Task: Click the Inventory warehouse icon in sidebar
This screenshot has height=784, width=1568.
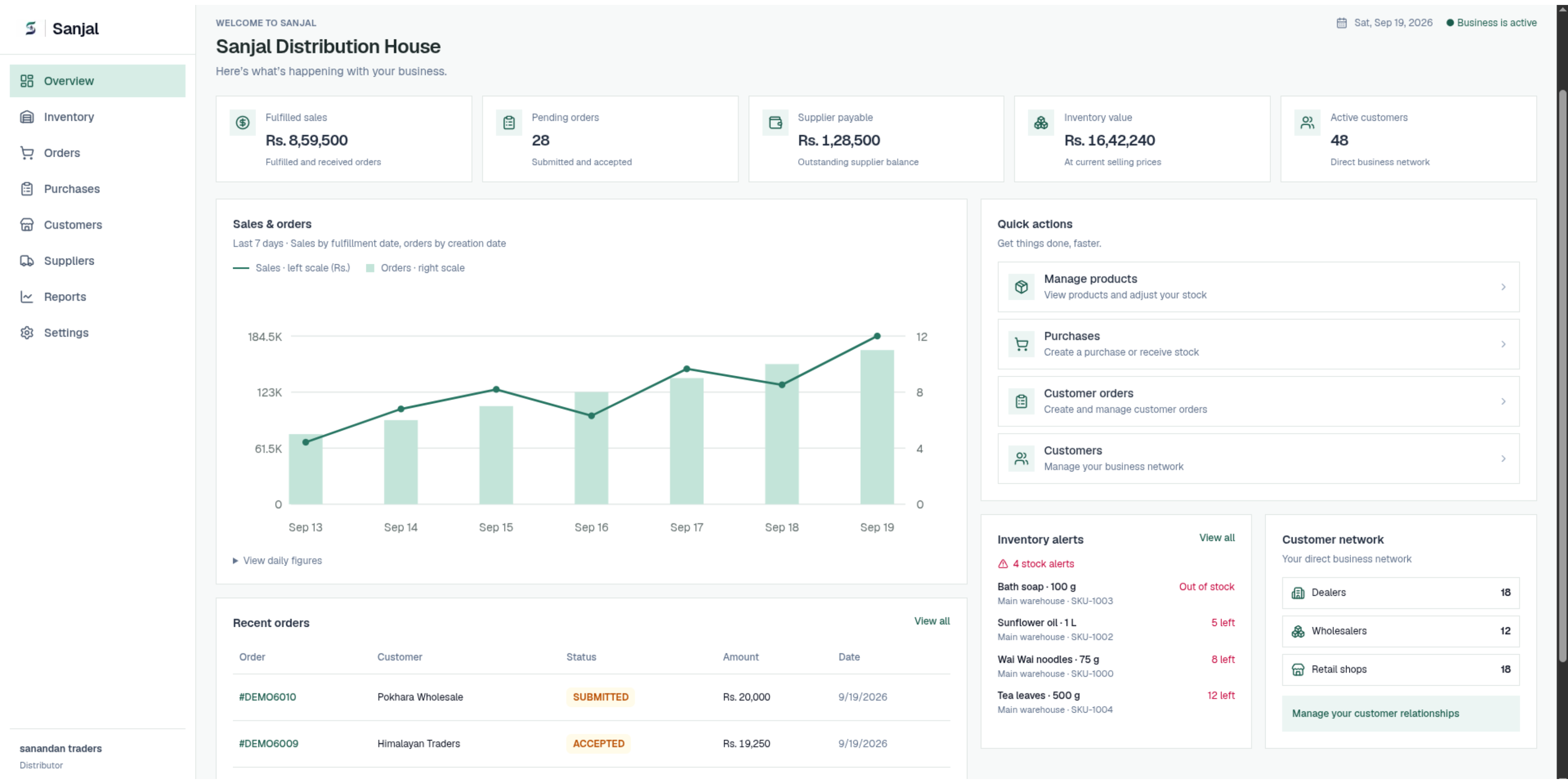Action: 27,117
